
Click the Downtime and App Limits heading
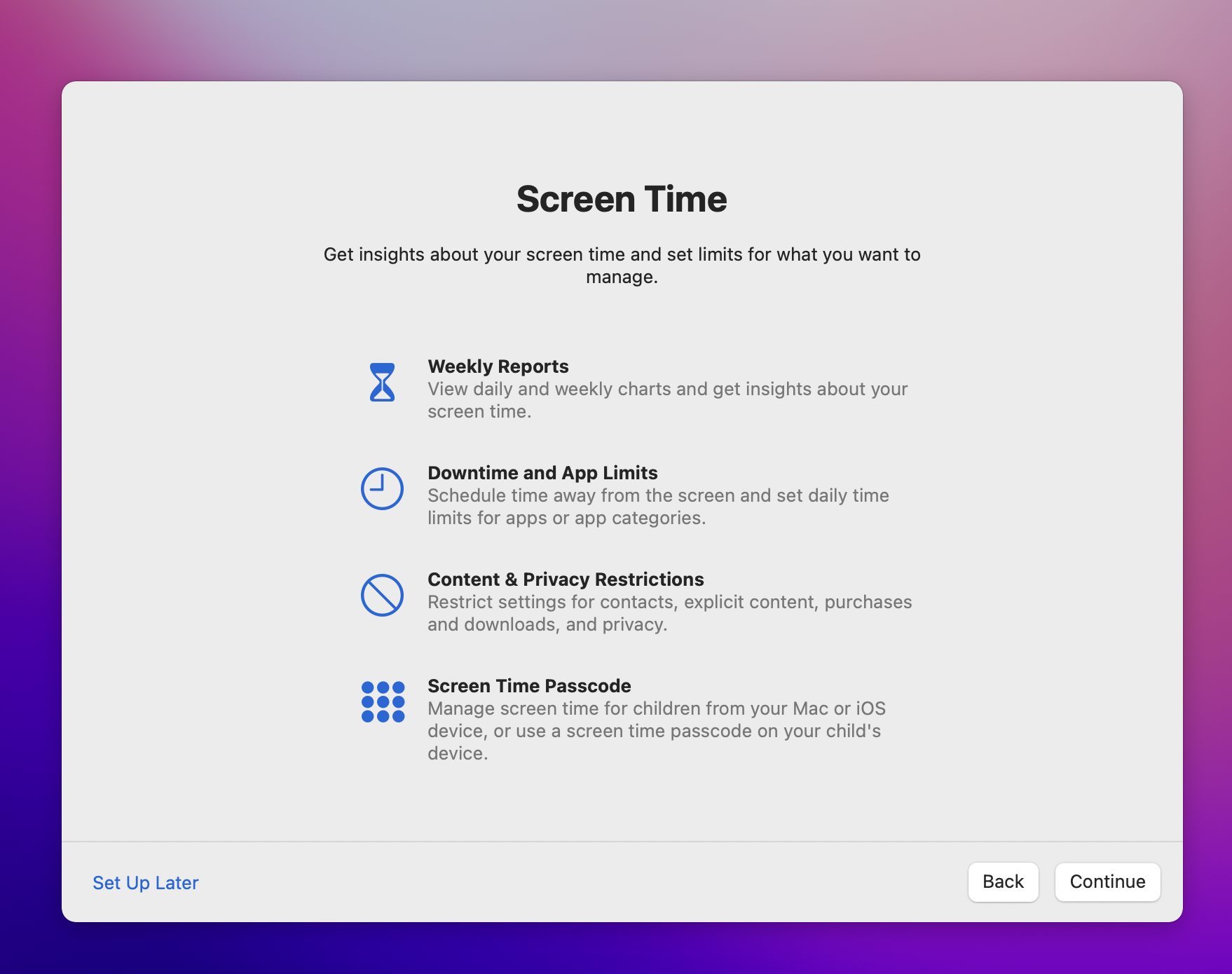click(x=542, y=473)
